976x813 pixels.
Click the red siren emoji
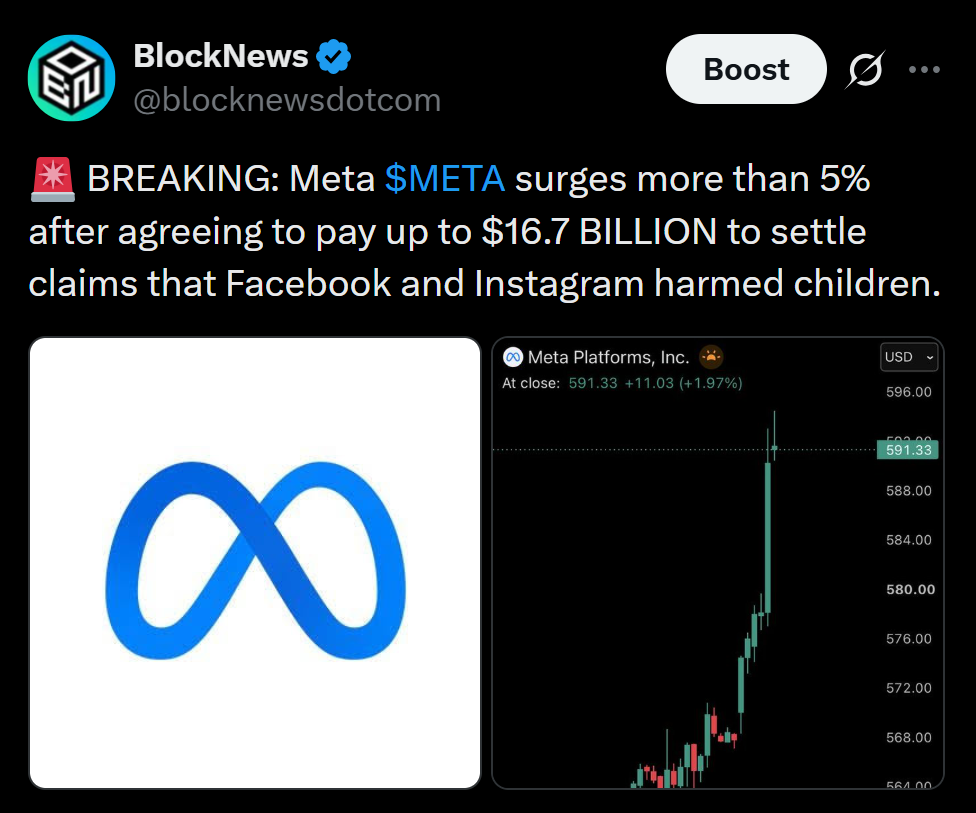(x=53, y=179)
